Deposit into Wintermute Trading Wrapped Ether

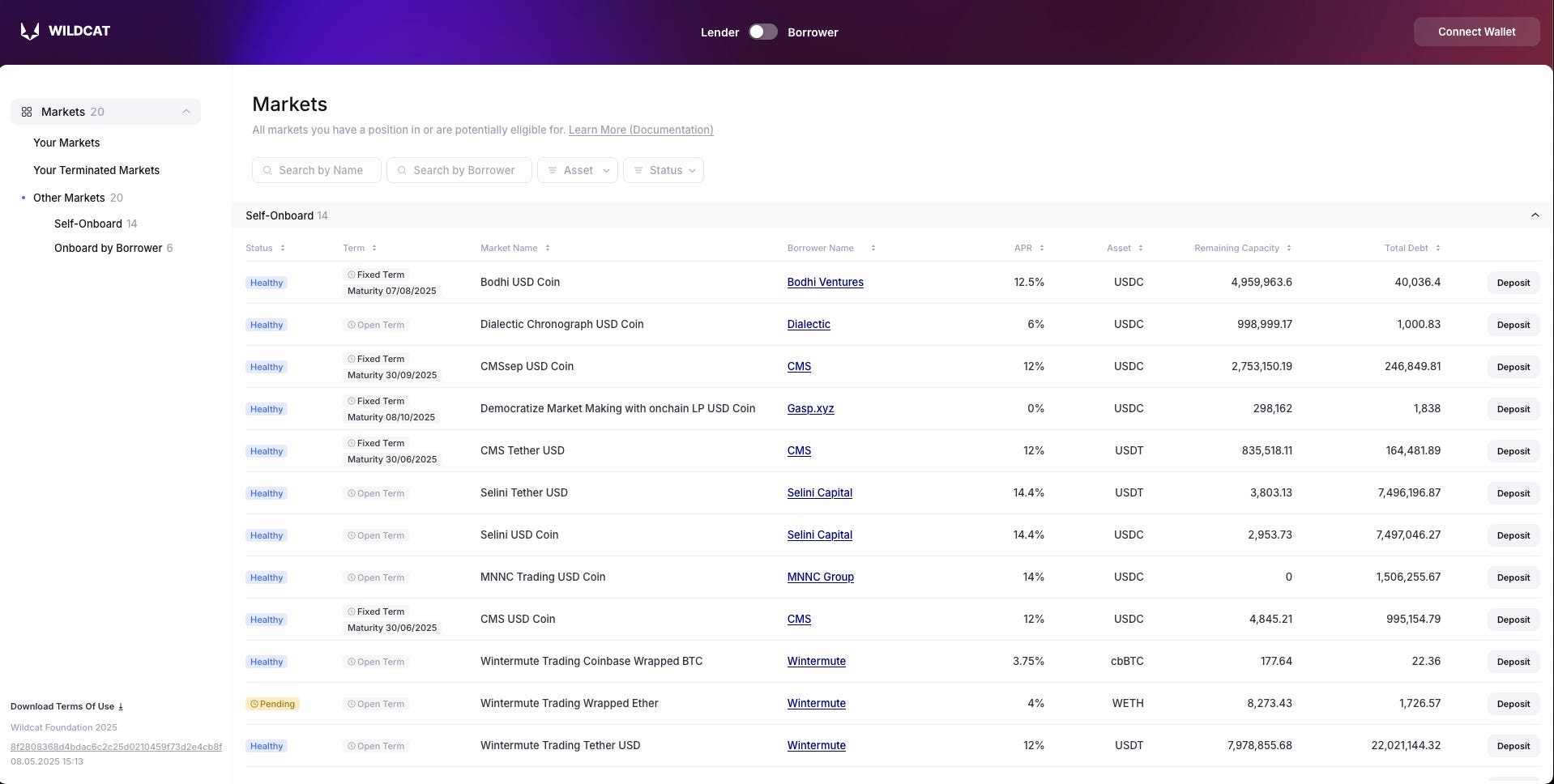tap(1513, 704)
